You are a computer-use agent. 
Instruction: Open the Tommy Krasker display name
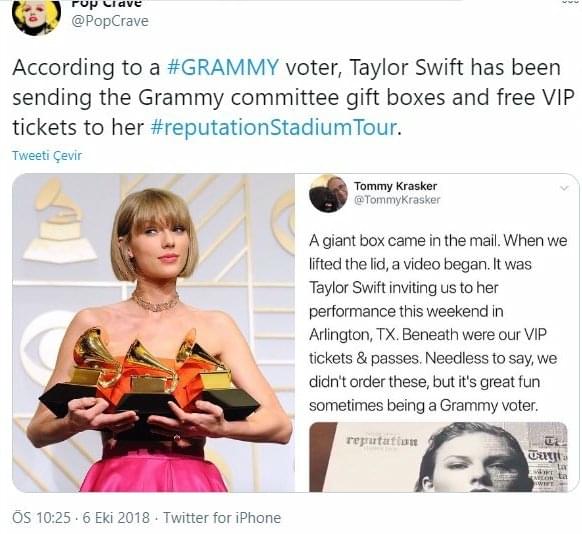395,186
